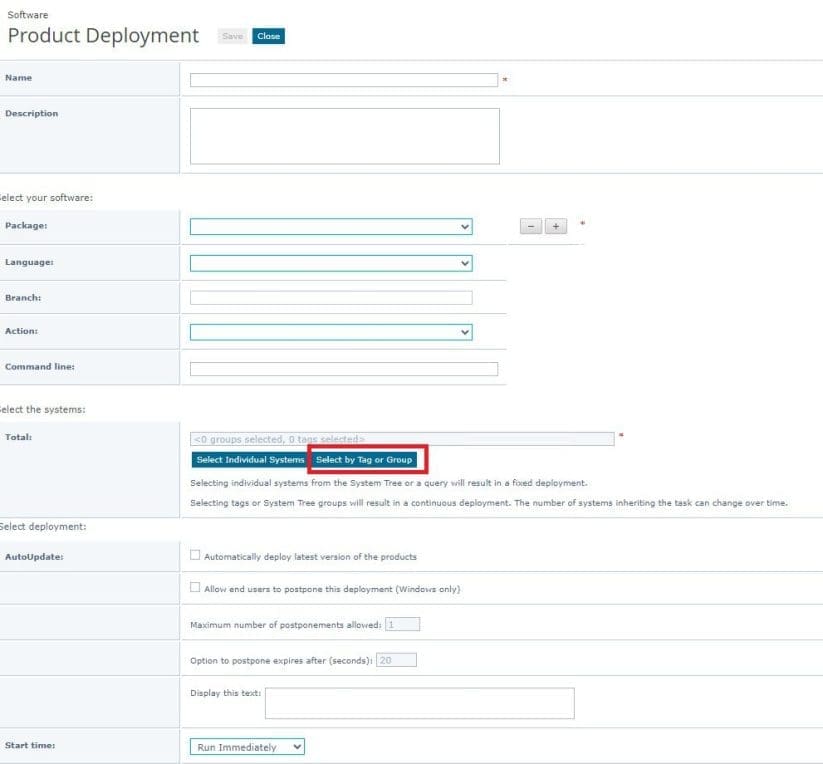The width and height of the screenshot is (823, 764).
Task: Choose Select by Tag or Group
Action: click(x=364, y=460)
